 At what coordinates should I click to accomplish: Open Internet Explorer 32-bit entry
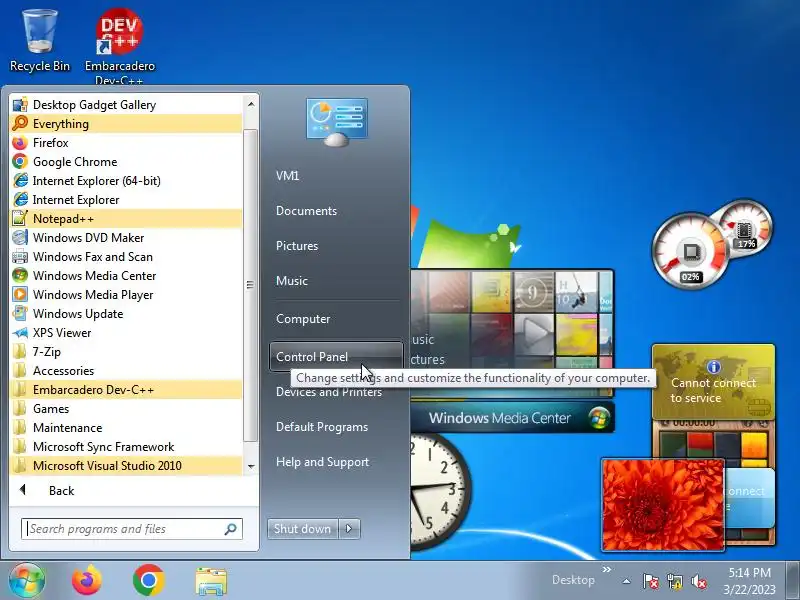[126, 199]
